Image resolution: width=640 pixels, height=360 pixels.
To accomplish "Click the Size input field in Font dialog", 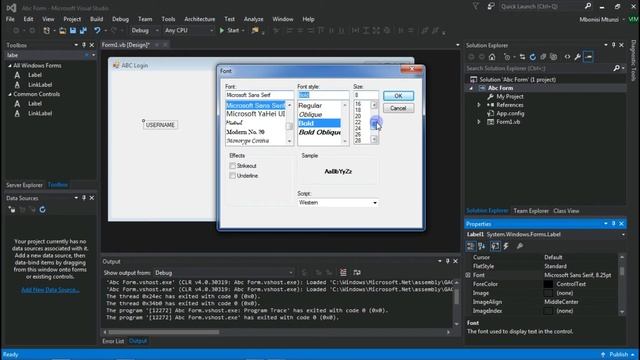I will click(366, 95).
